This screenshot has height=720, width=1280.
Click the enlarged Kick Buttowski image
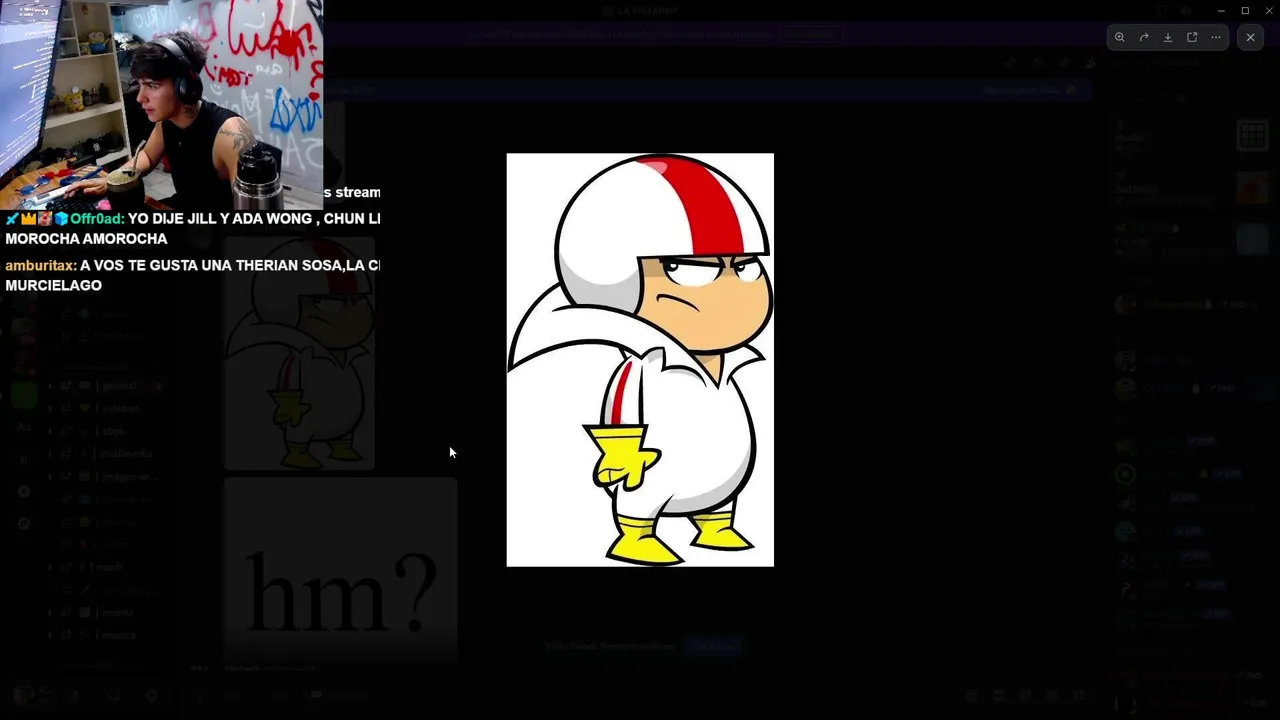click(640, 360)
